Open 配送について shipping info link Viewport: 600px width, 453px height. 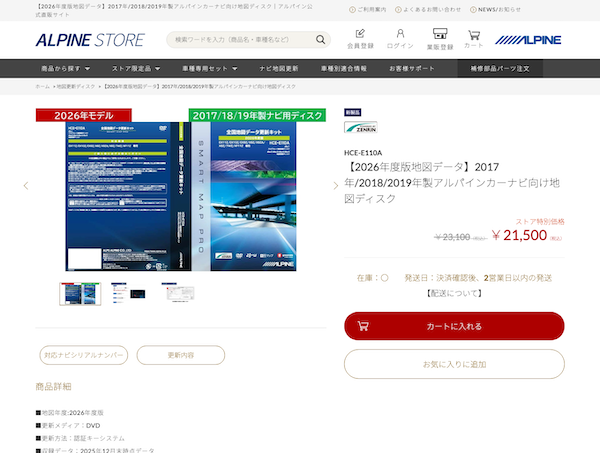click(x=454, y=293)
